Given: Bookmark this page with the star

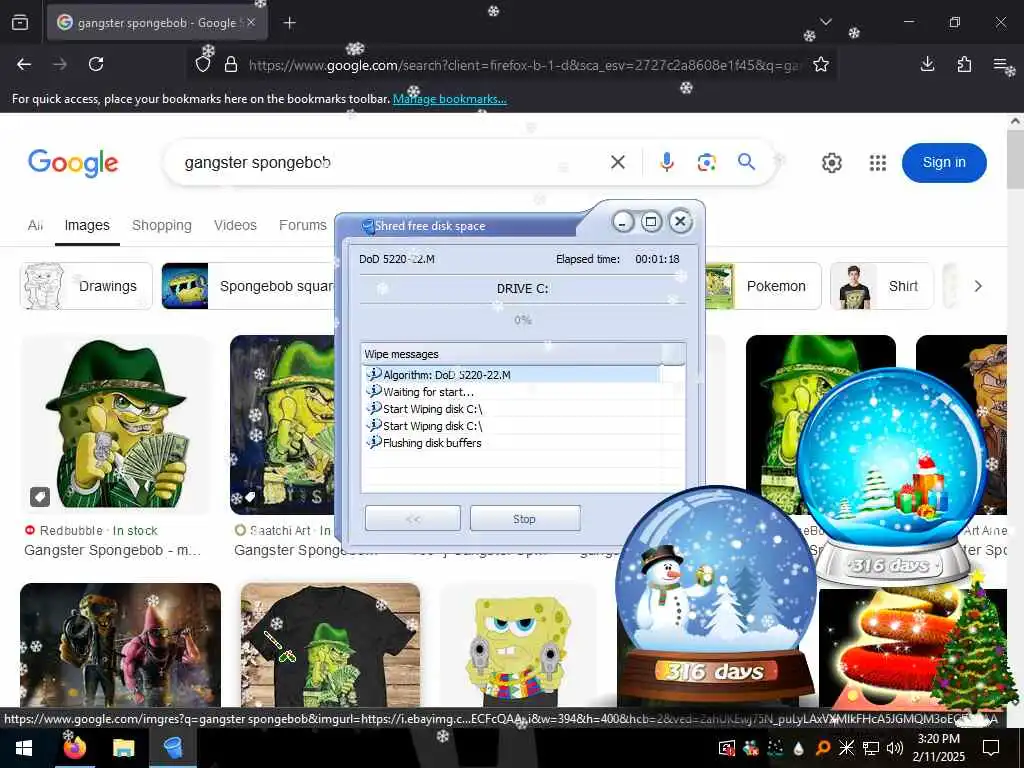Looking at the screenshot, I should 821,64.
